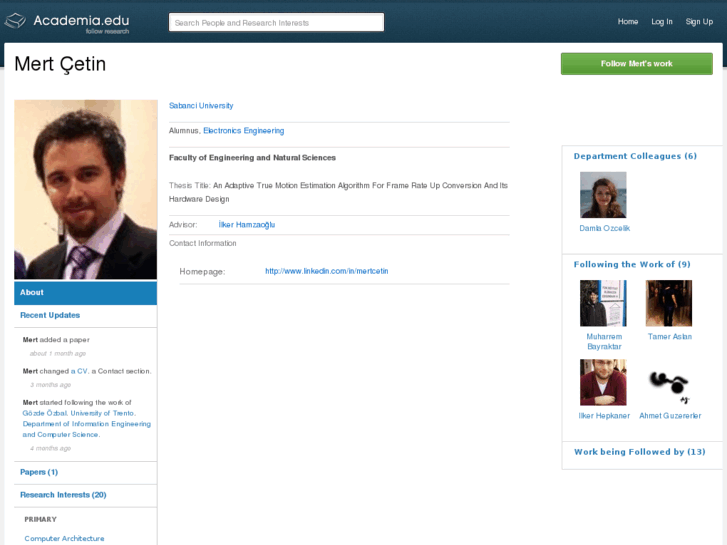Open advisor İlker Hamzaoğlu's profile

tap(247, 224)
